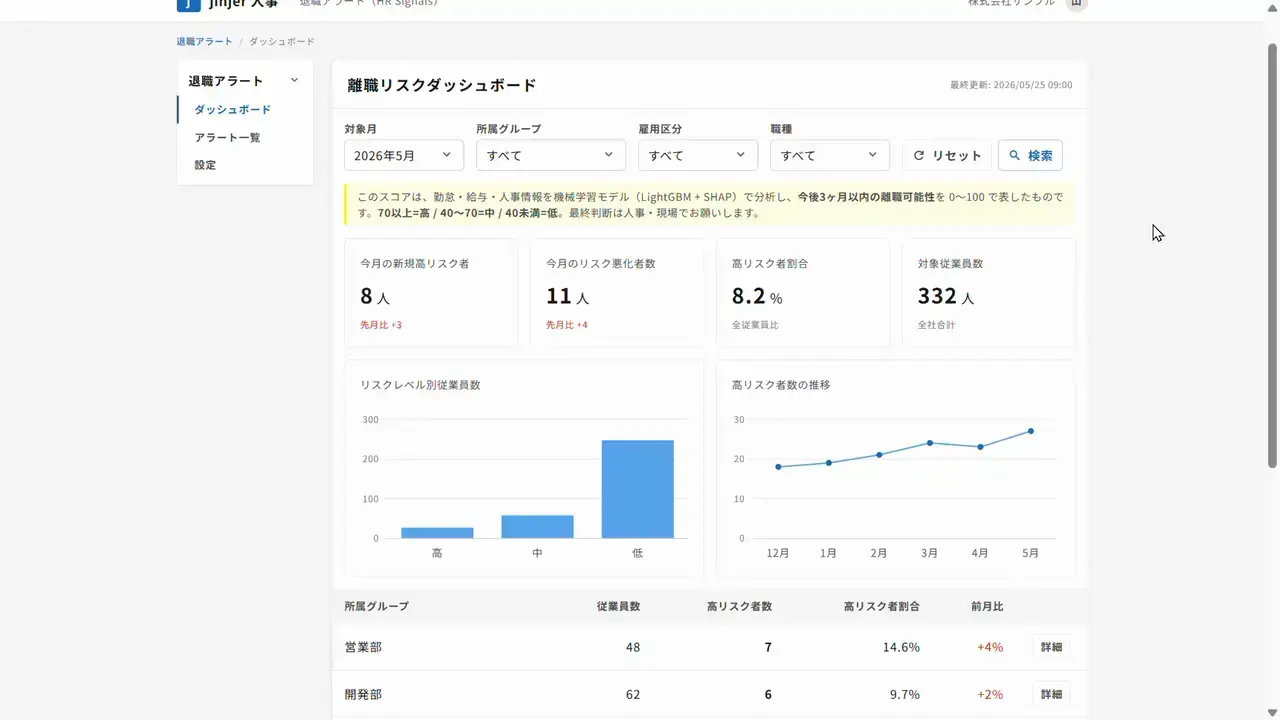The width and height of the screenshot is (1280, 720).
Task: Open the 雇用区分 dropdown
Action: [698, 155]
